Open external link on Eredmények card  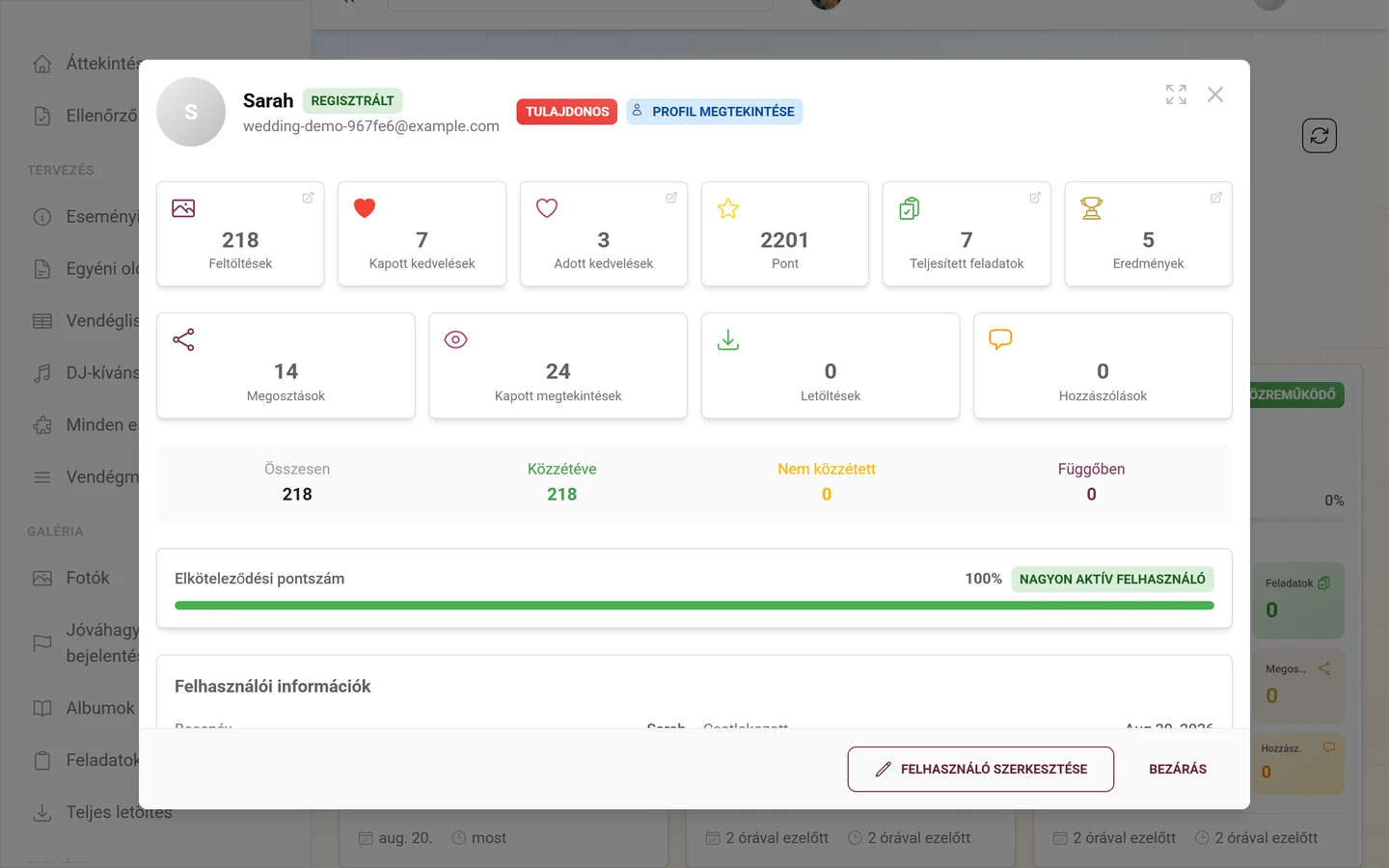pos(1216,198)
